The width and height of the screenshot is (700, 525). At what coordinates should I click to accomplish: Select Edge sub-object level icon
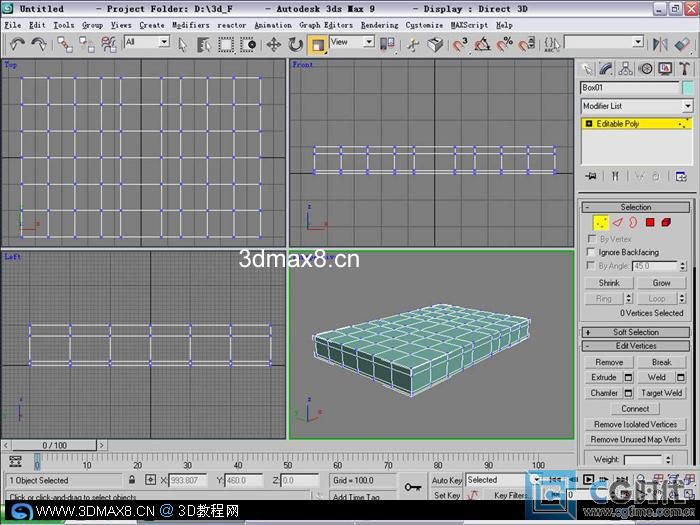617,222
